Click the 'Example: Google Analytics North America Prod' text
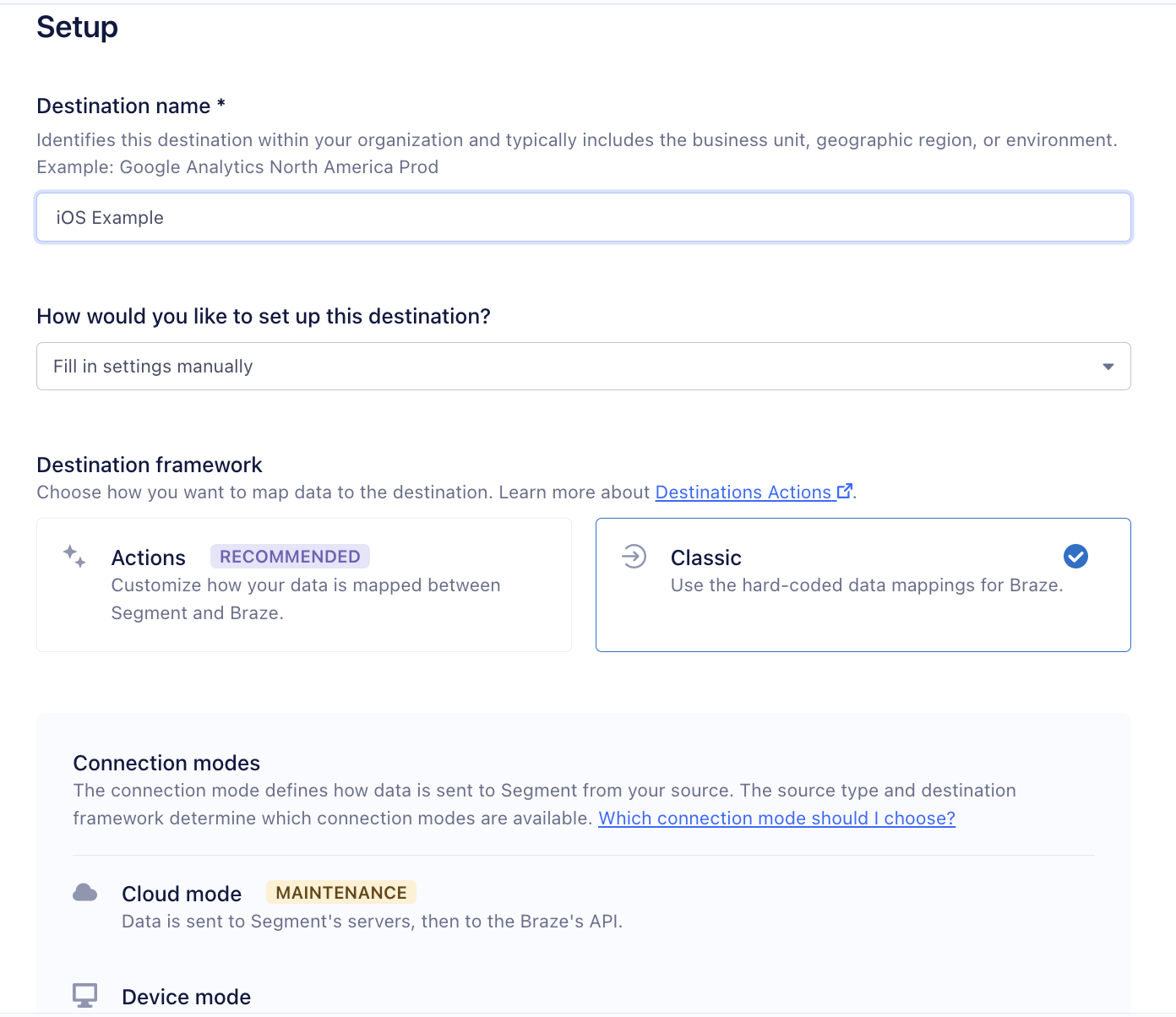The width and height of the screenshot is (1176, 1017). coord(237,166)
